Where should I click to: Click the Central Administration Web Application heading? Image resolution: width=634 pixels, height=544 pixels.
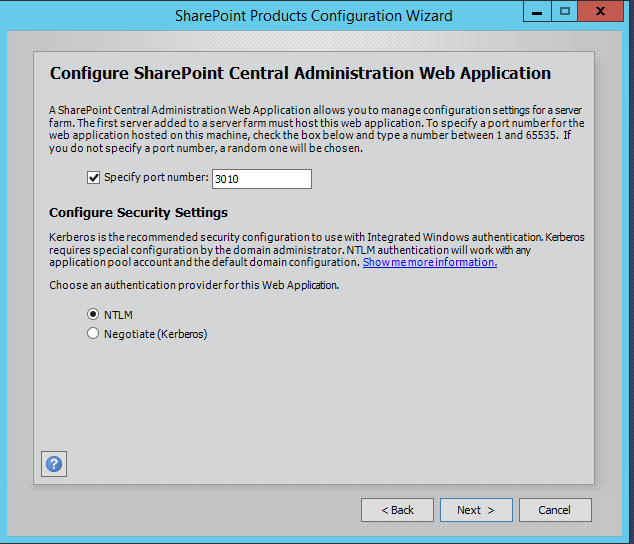300,73
